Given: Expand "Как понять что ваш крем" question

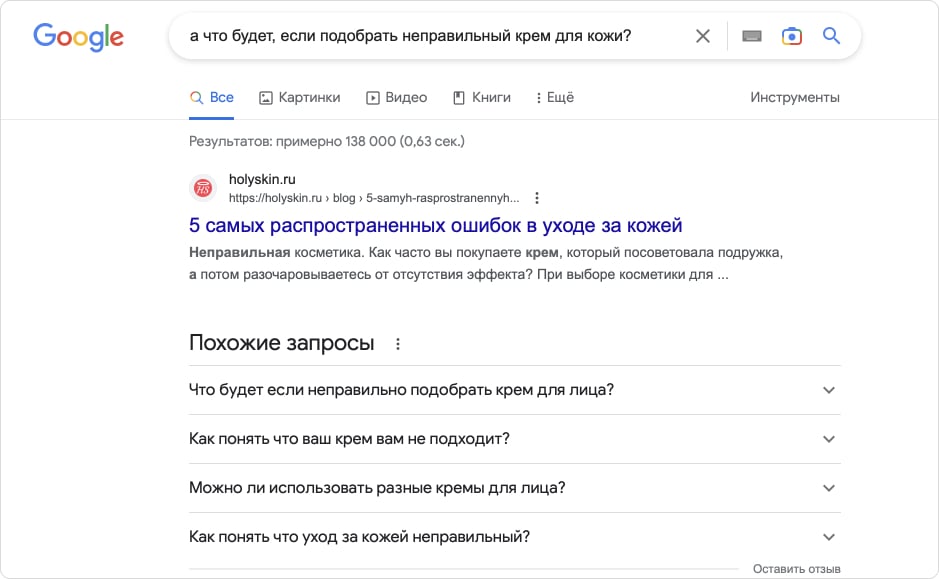Looking at the screenshot, I should pyautogui.click(x=828, y=439).
